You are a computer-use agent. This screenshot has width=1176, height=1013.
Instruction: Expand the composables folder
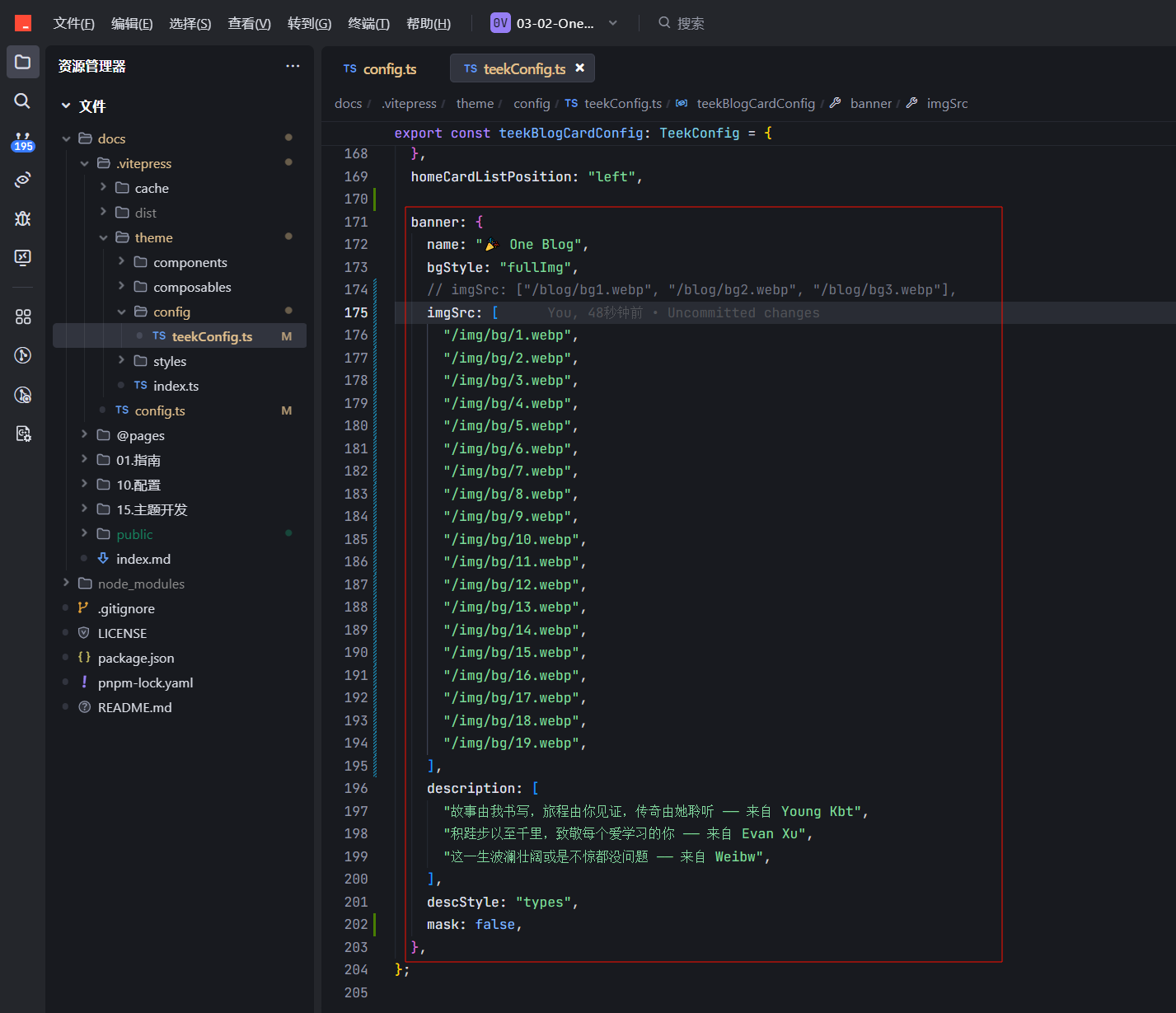(121, 287)
